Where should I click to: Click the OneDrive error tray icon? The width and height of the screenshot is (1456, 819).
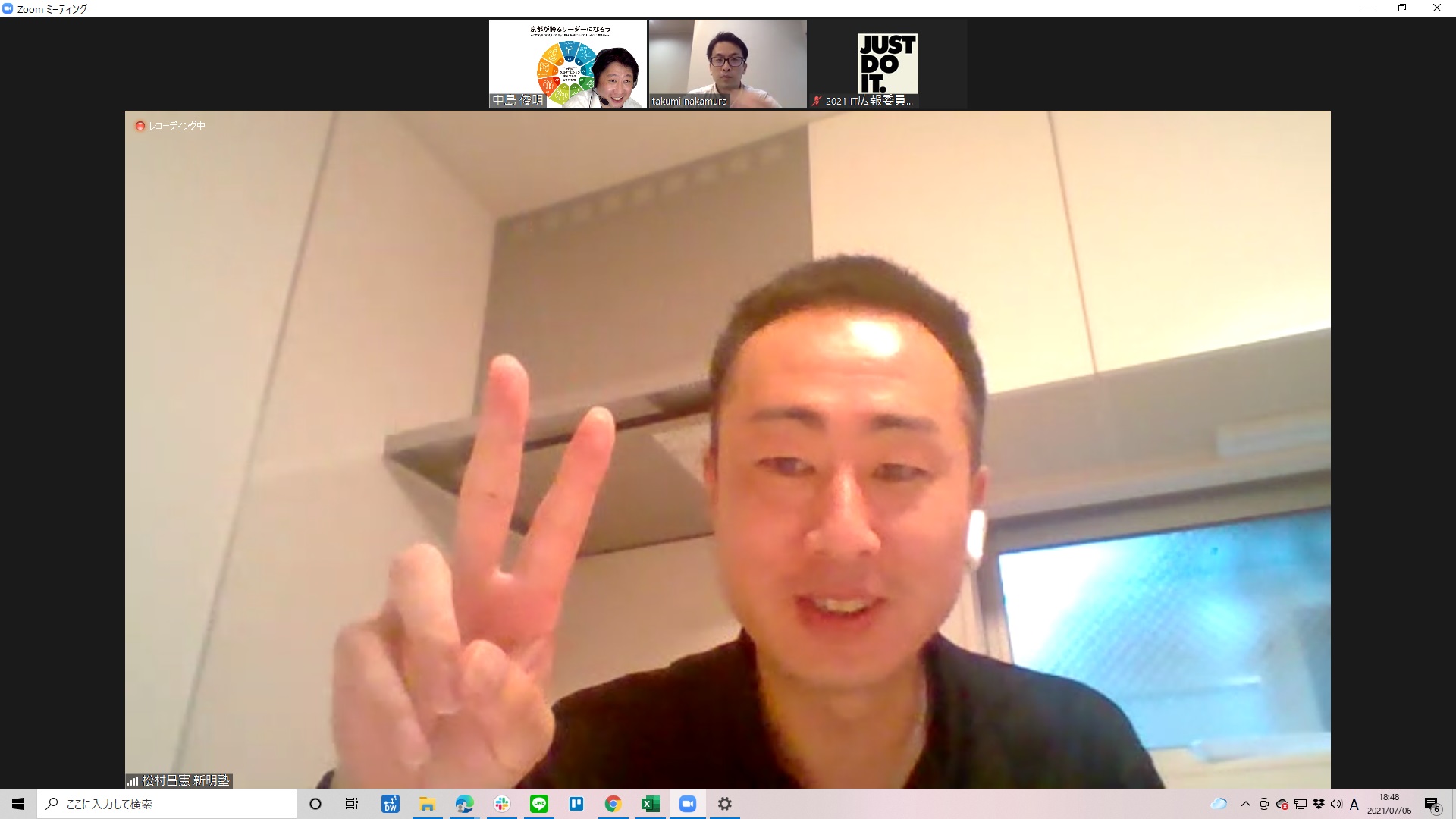coord(1282,804)
